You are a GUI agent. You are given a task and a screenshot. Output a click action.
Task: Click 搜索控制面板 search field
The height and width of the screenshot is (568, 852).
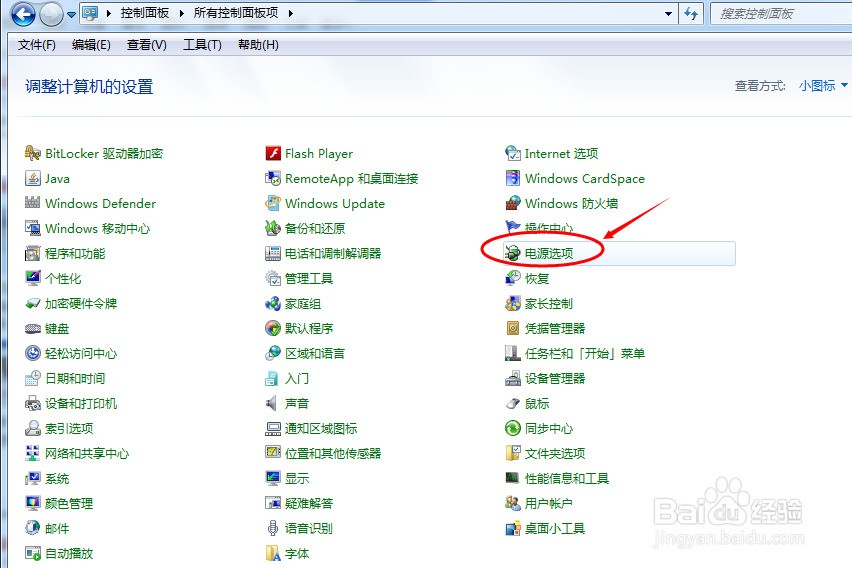pos(782,14)
